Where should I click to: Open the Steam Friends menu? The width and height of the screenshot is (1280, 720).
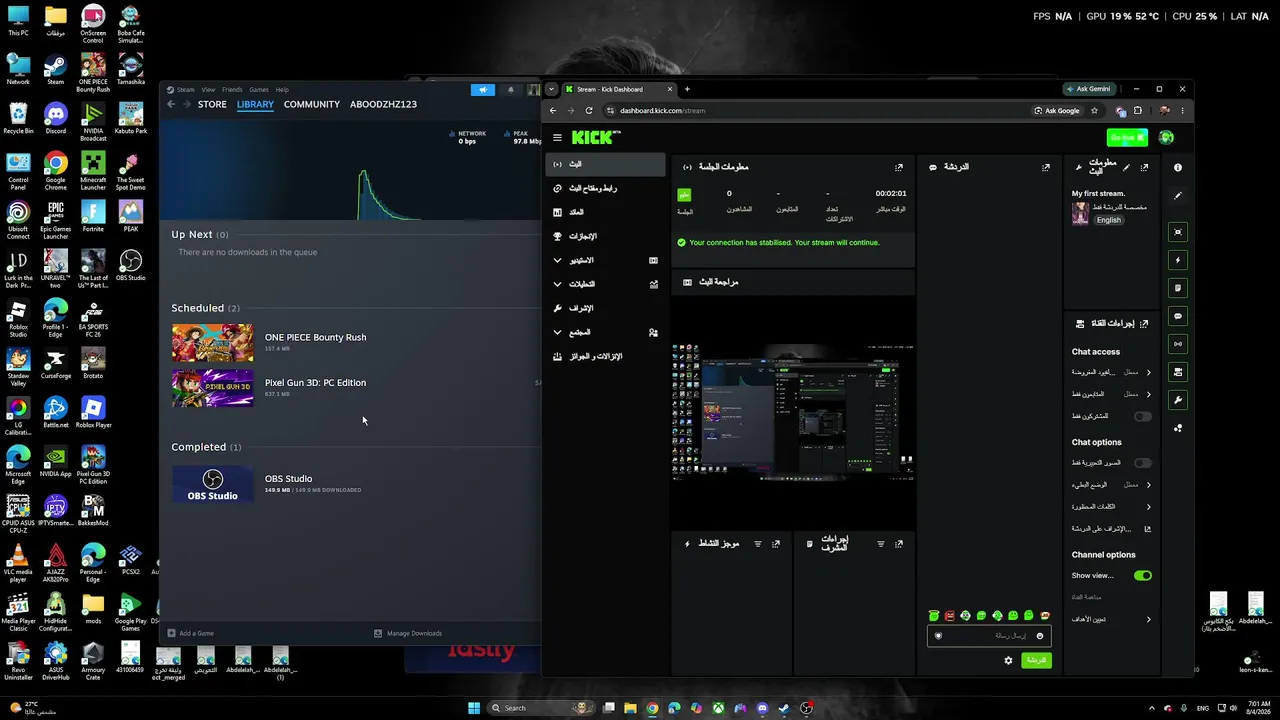[x=232, y=90]
